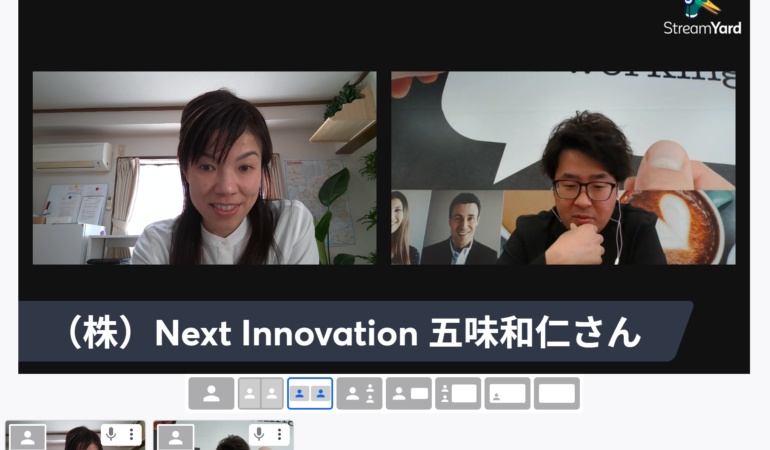This screenshot has height=450, width=770.
Task: Pick the picture-in-picture screen layout
Action: tap(507, 394)
